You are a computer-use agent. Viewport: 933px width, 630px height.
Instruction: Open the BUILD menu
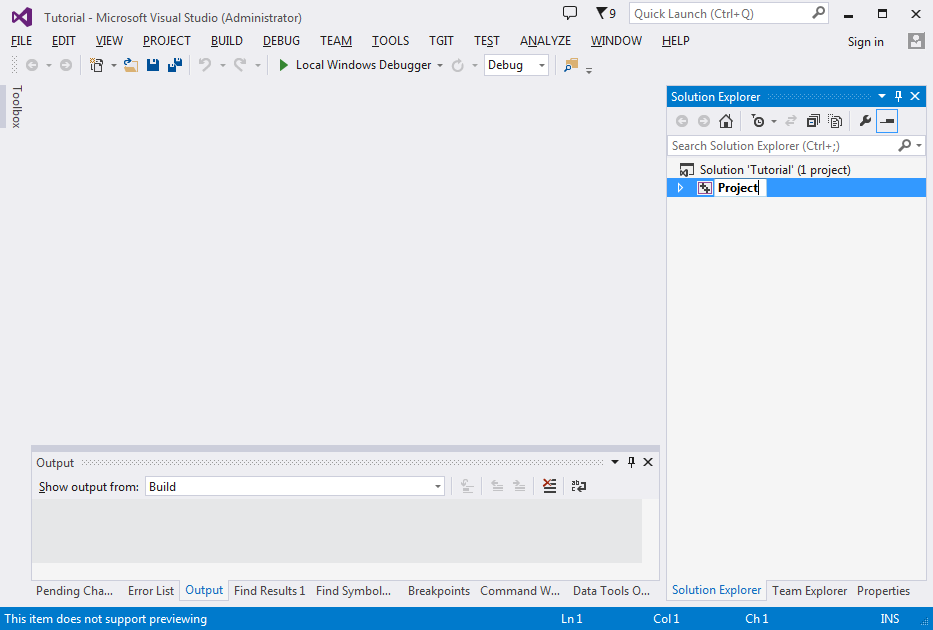[227, 41]
